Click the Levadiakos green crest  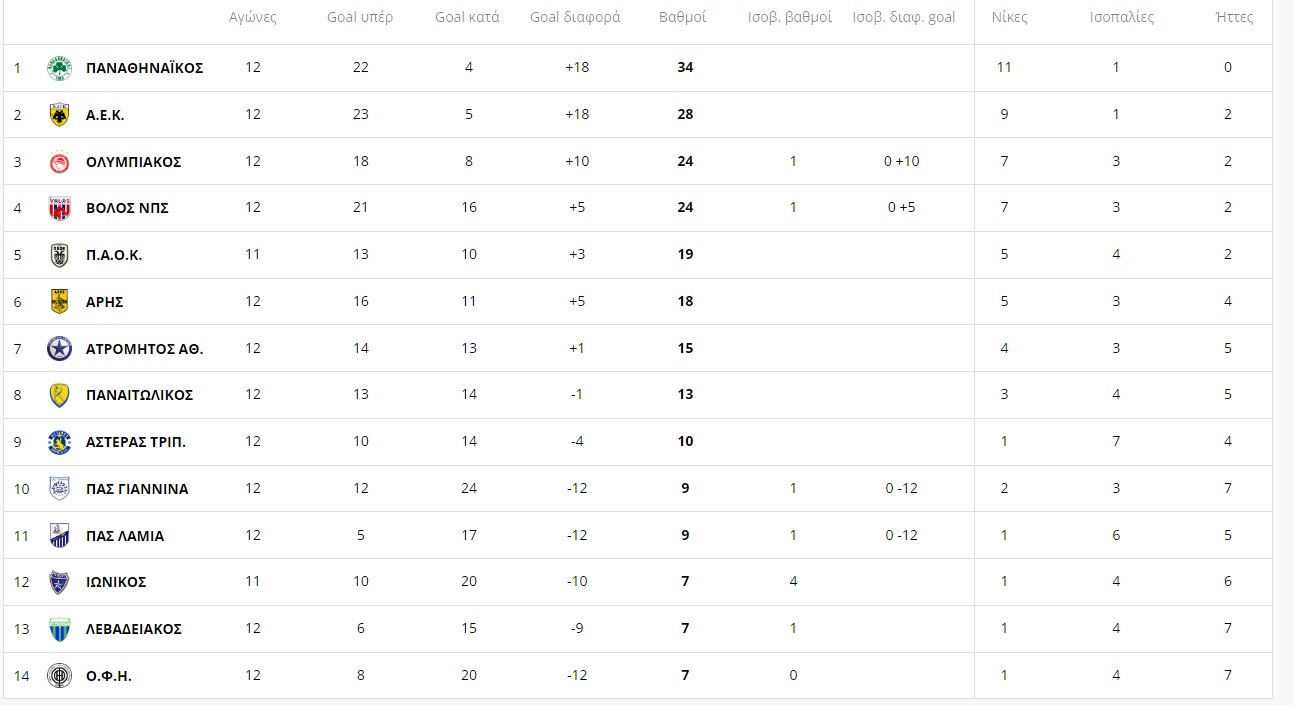[x=59, y=629]
